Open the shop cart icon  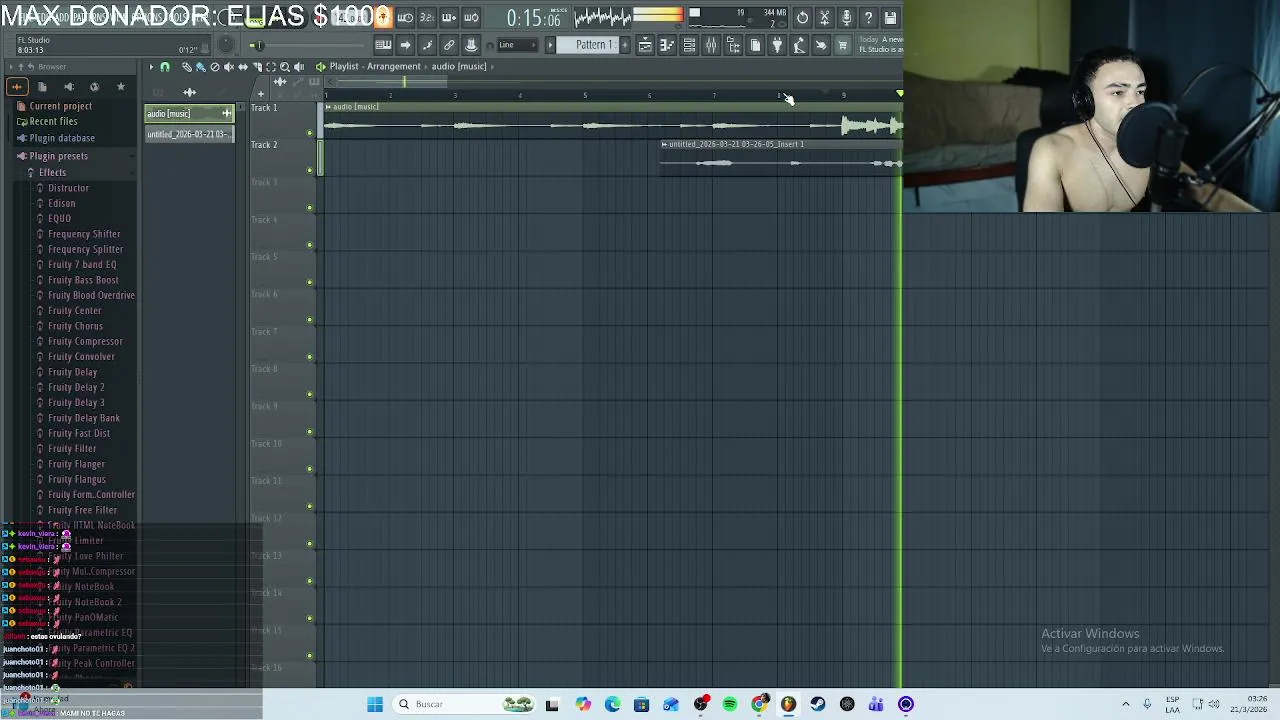pos(843,45)
